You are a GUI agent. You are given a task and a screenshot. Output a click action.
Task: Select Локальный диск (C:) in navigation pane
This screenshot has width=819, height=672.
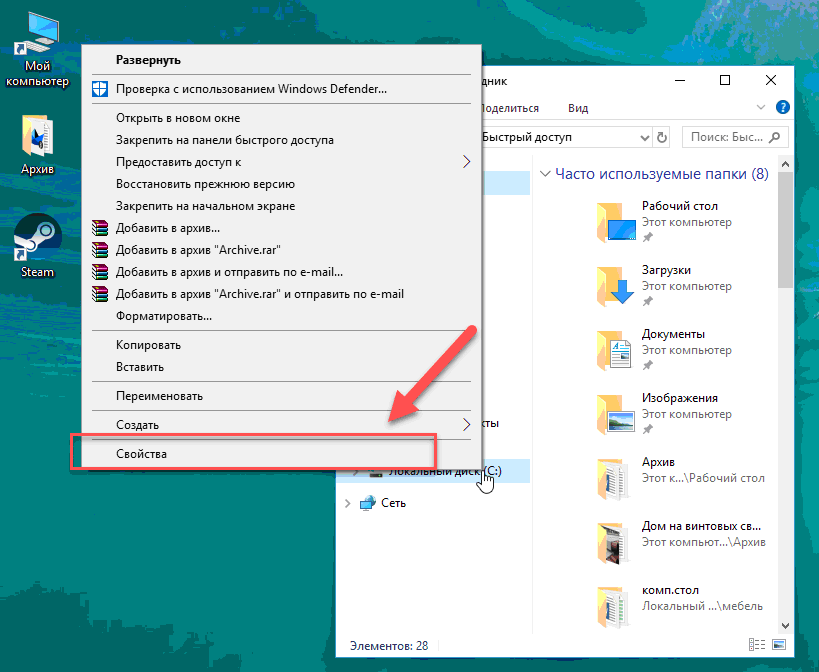(x=434, y=471)
